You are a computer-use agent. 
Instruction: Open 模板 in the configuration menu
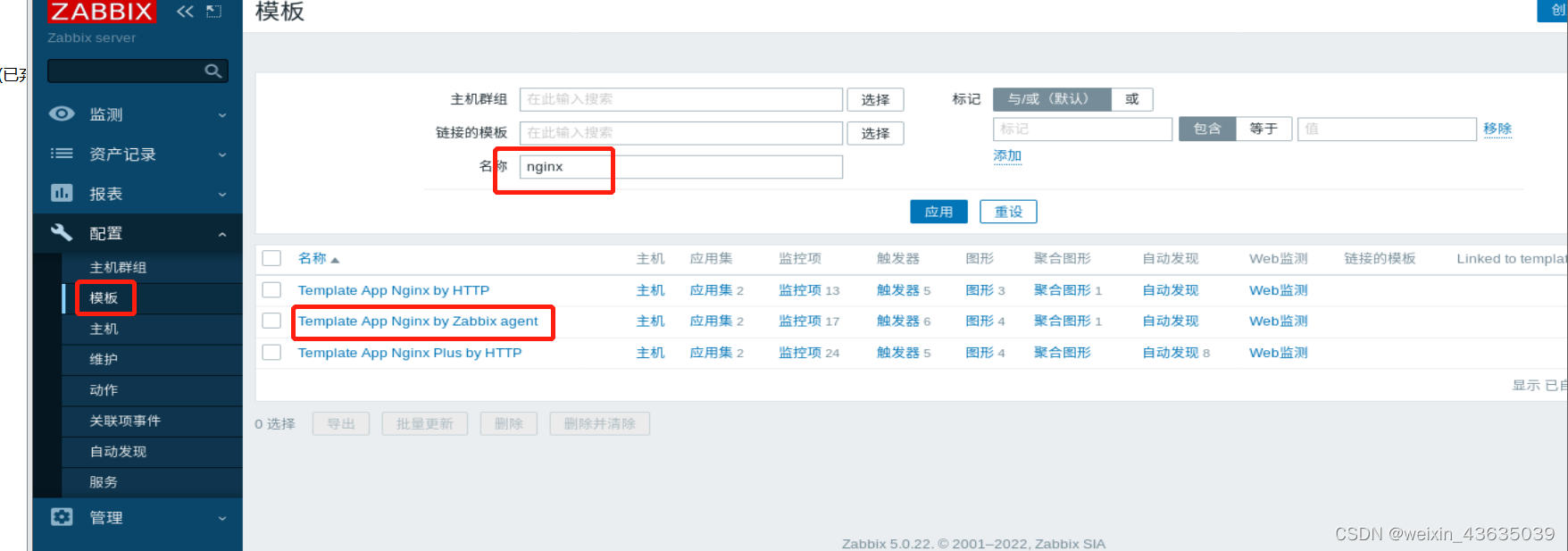tap(104, 297)
